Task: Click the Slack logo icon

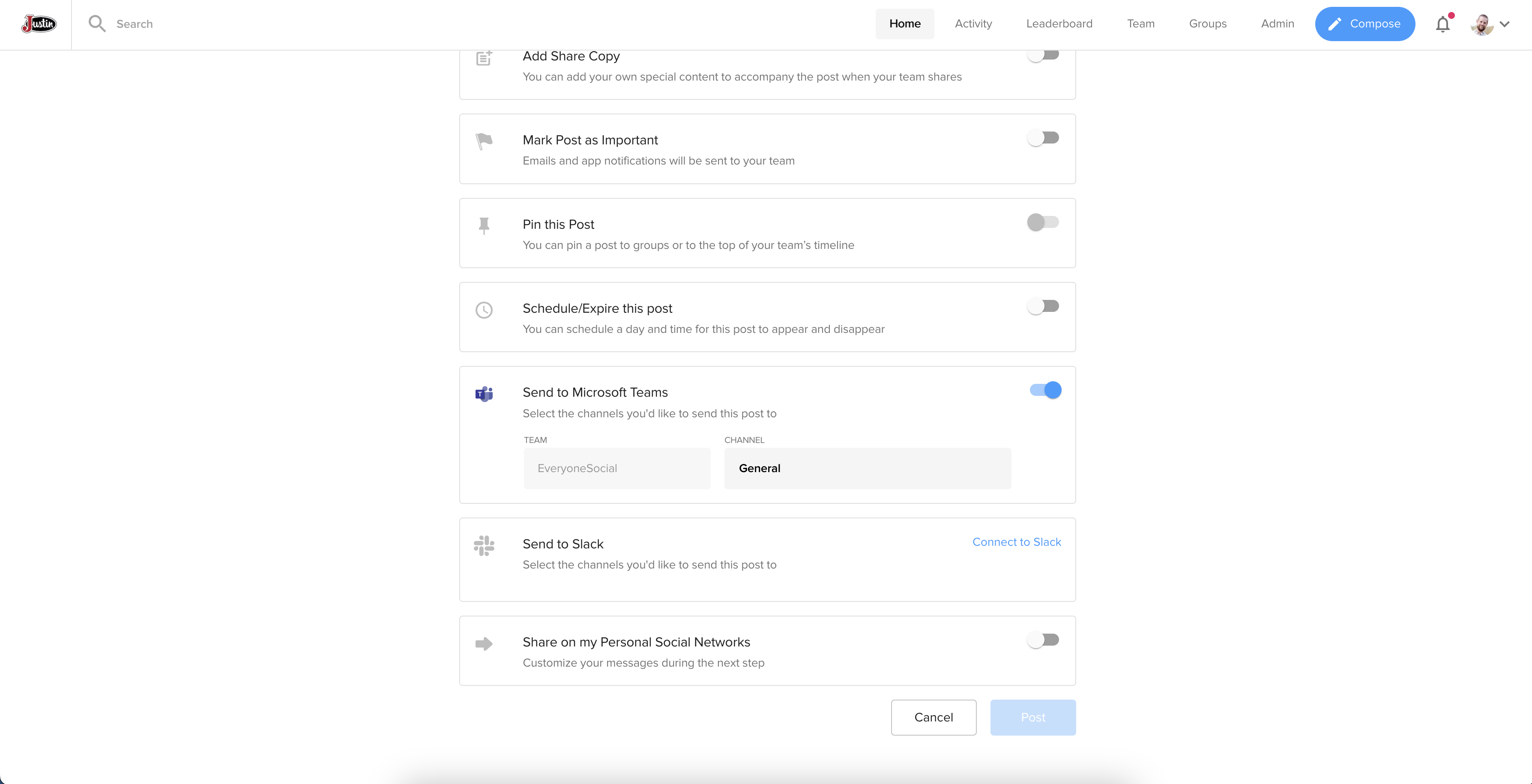Action: [484, 545]
